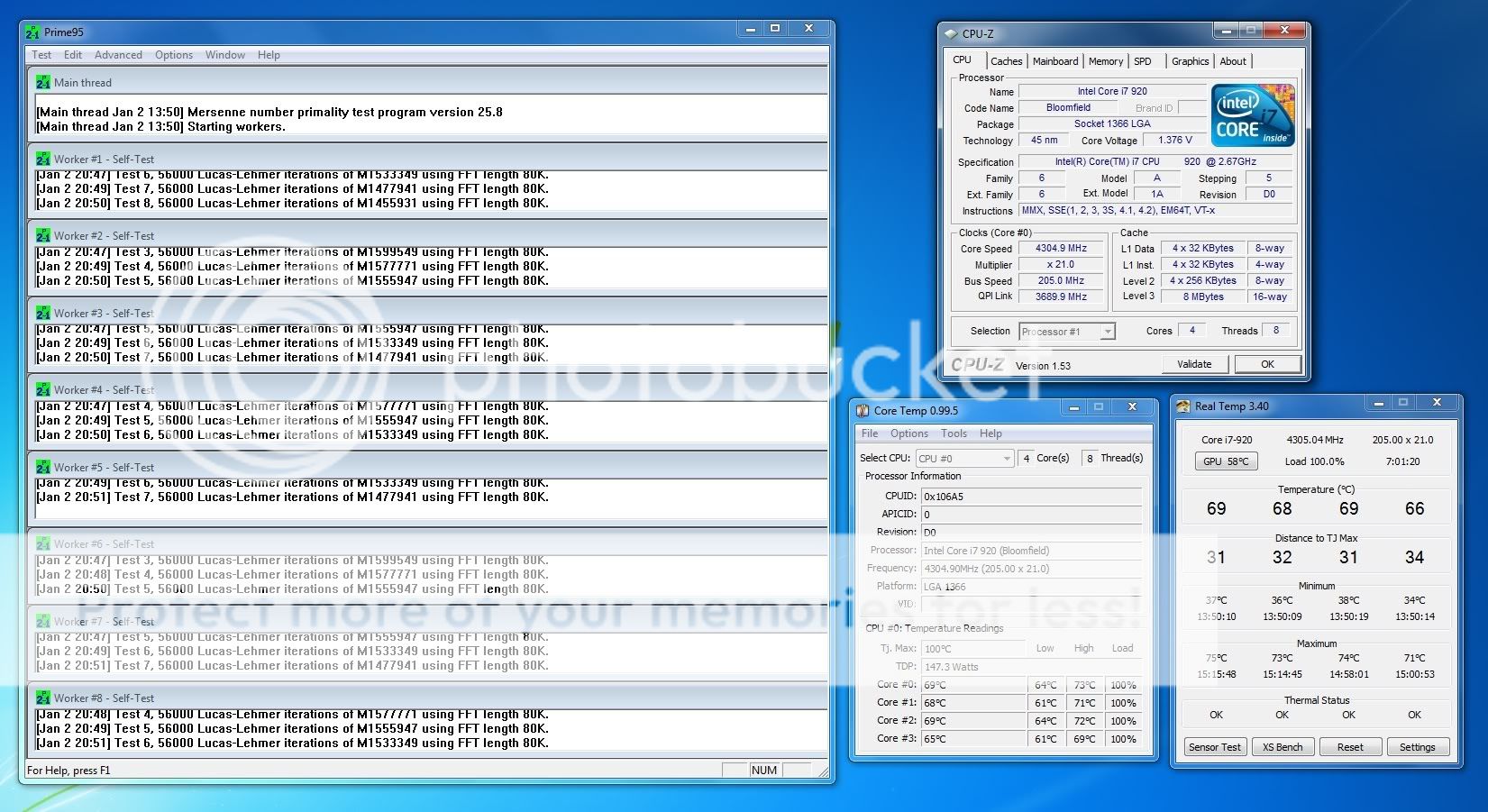The width and height of the screenshot is (1488, 812).
Task: Click the Core Temp title bar icon
Action: pos(863,411)
